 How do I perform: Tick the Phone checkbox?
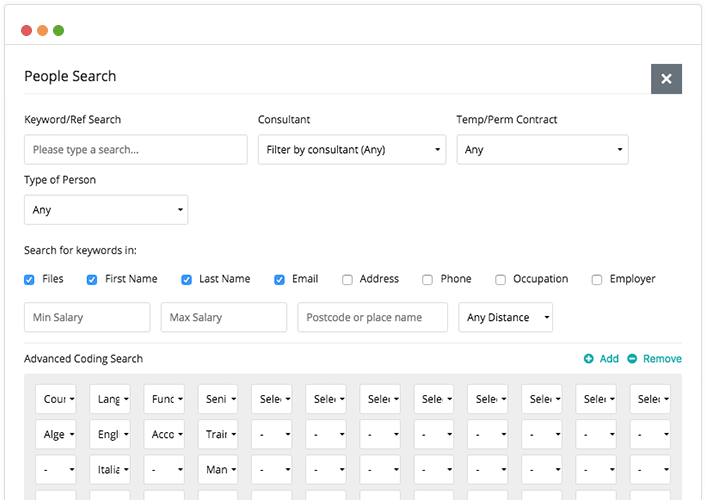[427, 280]
